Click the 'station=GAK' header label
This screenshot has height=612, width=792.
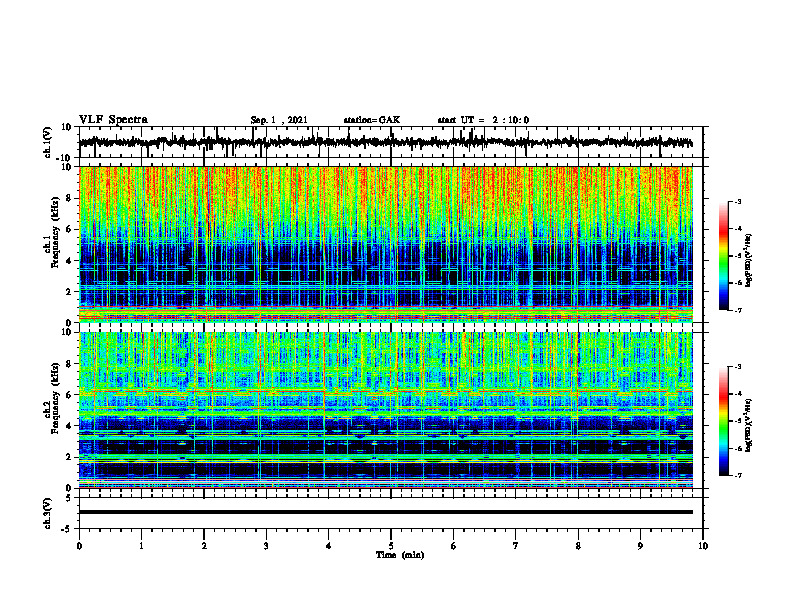point(372,120)
